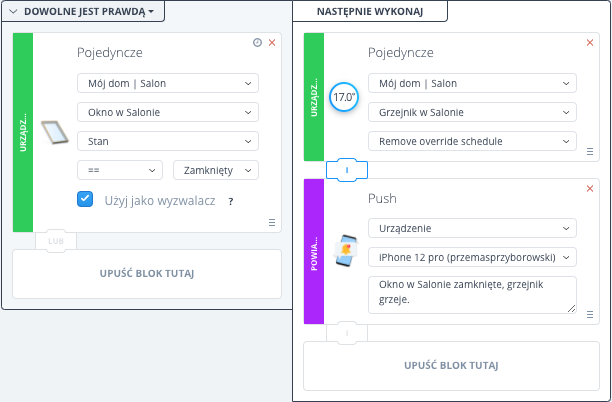Click 'UPUŚĆ BLOK TUTAJ' drop zone under conditions

[x=147, y=274]
